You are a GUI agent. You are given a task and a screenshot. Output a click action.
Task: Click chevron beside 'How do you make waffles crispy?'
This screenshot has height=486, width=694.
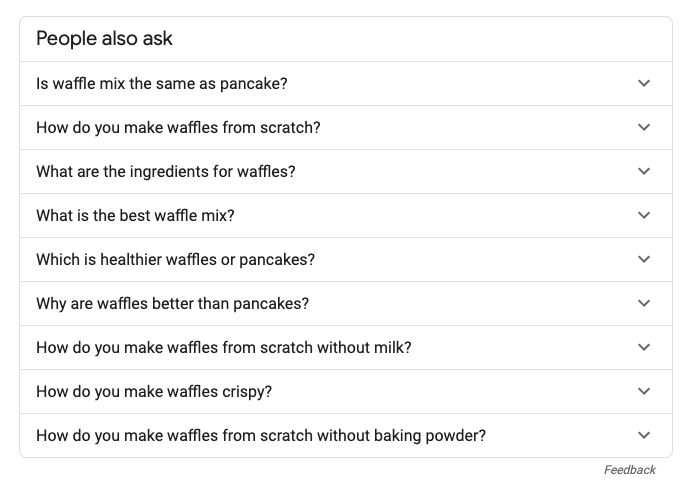click(x=644, y=391)
